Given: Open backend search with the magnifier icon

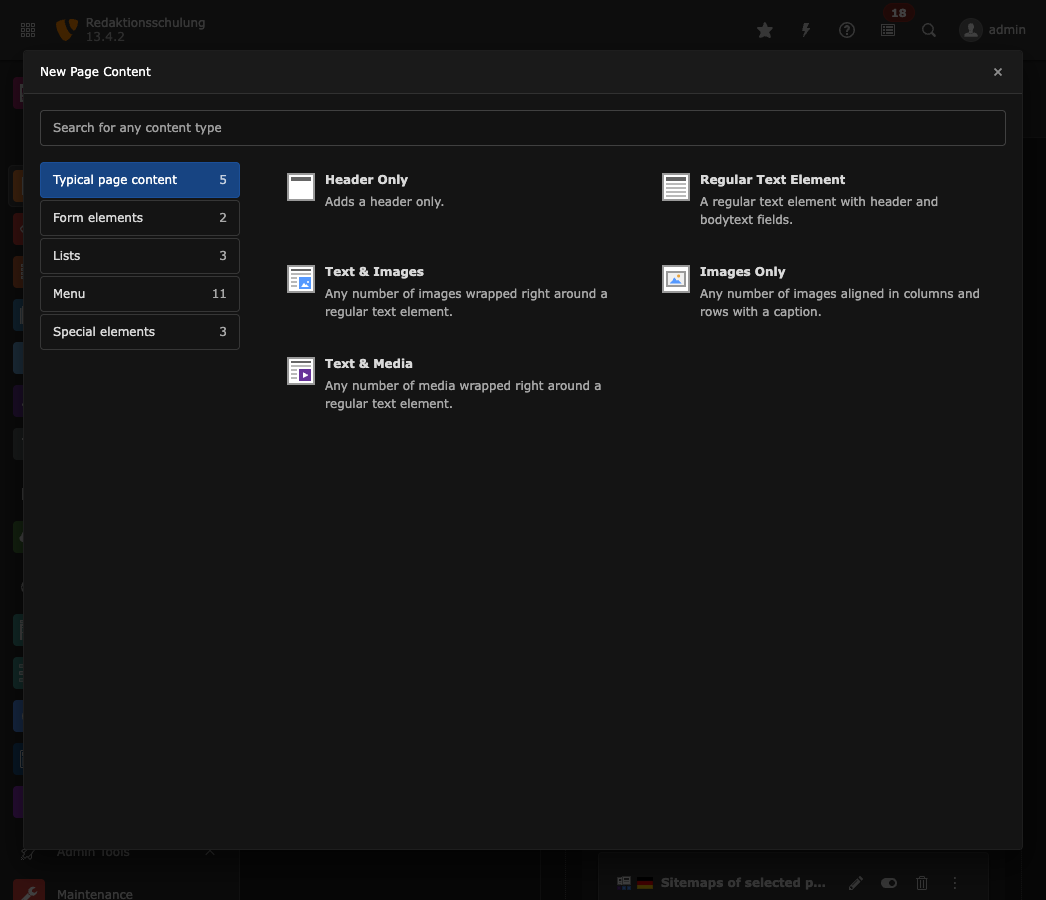Looking at the screenshot, I should 929,30.
